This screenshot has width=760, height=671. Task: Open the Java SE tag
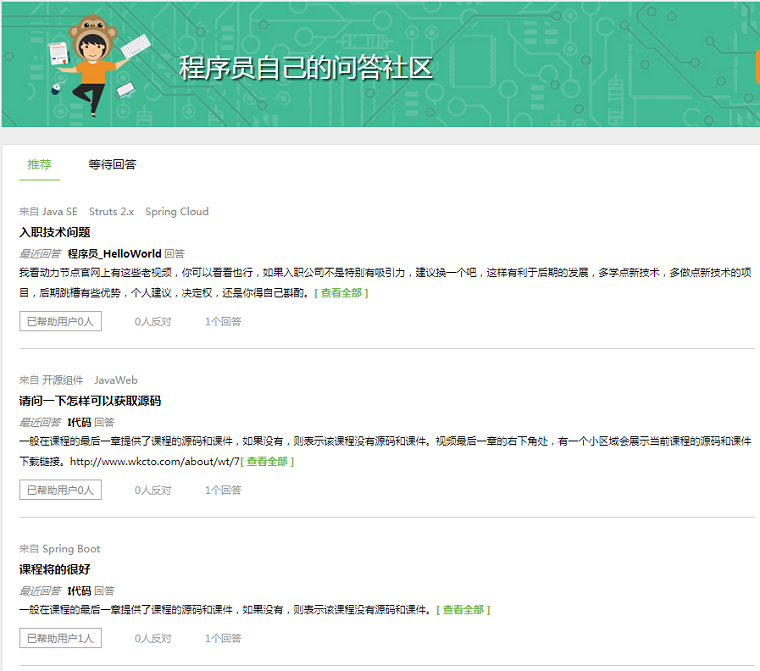click(x=59, y=212)
